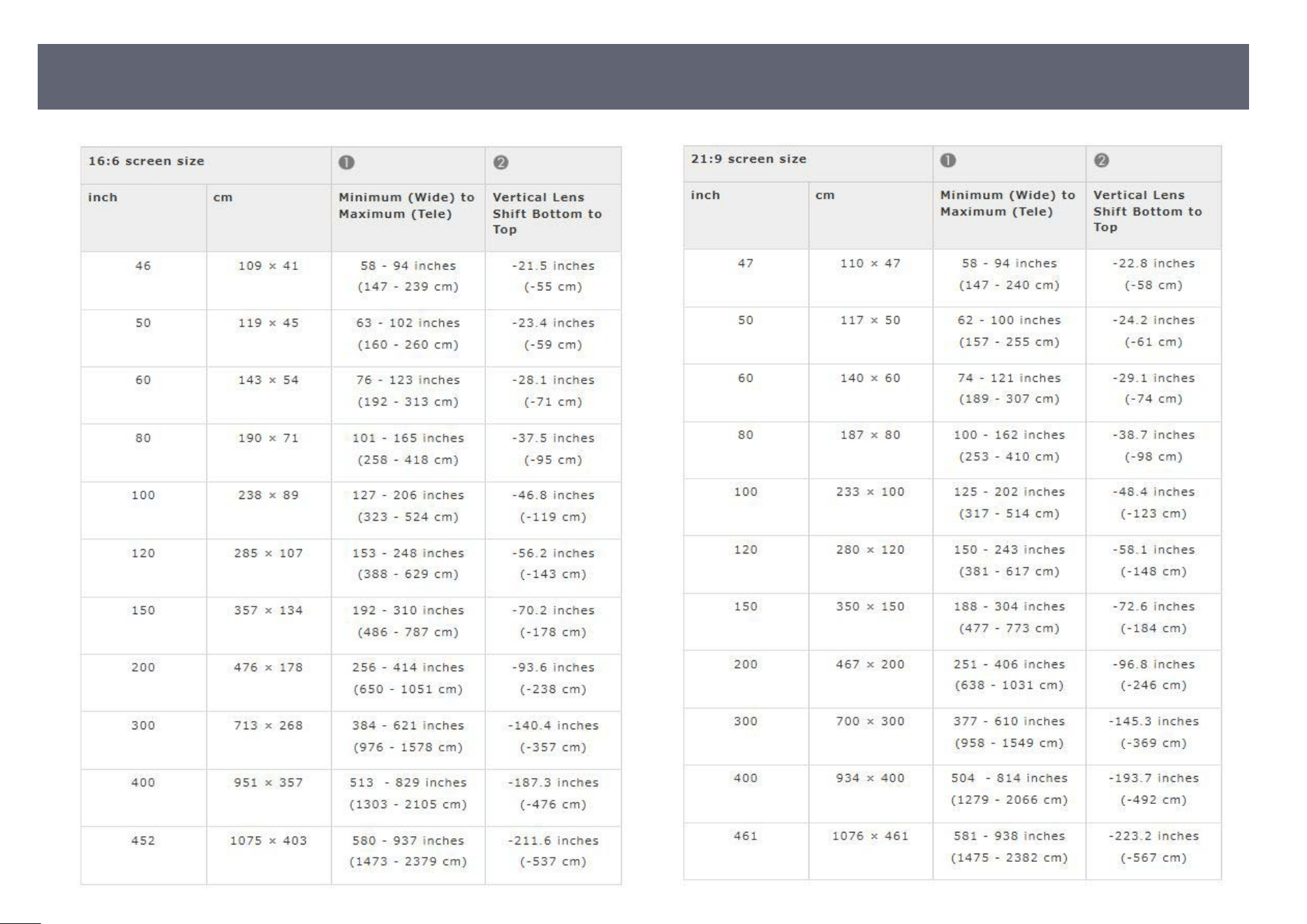Click circled number 2 in 16:6 table header
The height and width of the screenshot is (924, 1307).
point(501,163)
